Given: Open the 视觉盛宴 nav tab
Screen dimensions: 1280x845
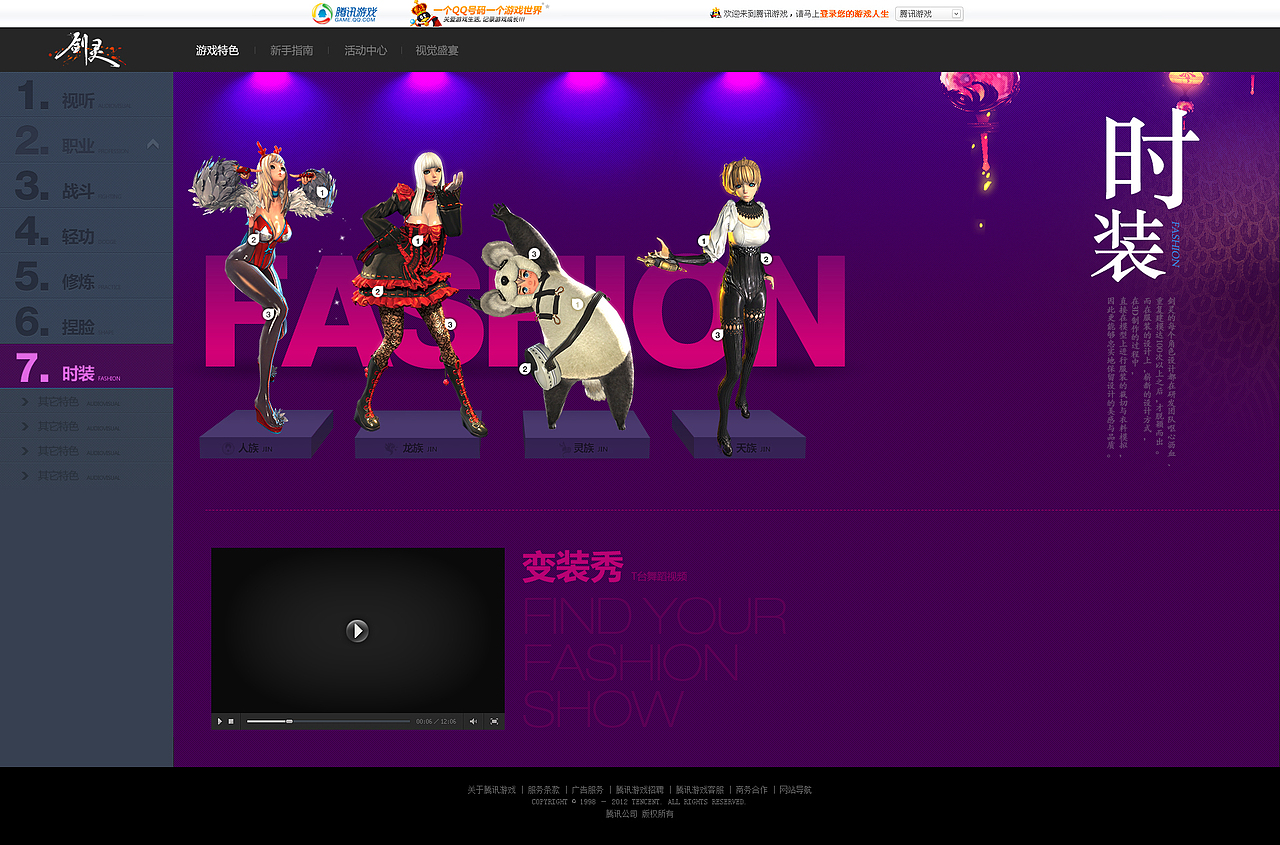Looking at the screenshot, I should [437, 50].
